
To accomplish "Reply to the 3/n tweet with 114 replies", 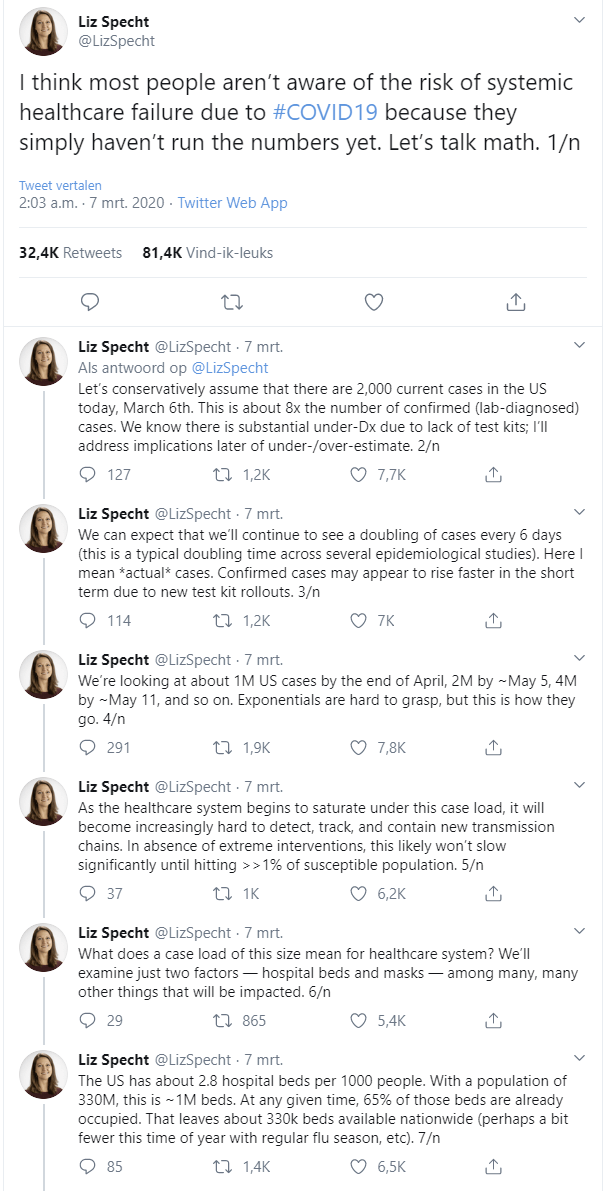I will 87,620.
